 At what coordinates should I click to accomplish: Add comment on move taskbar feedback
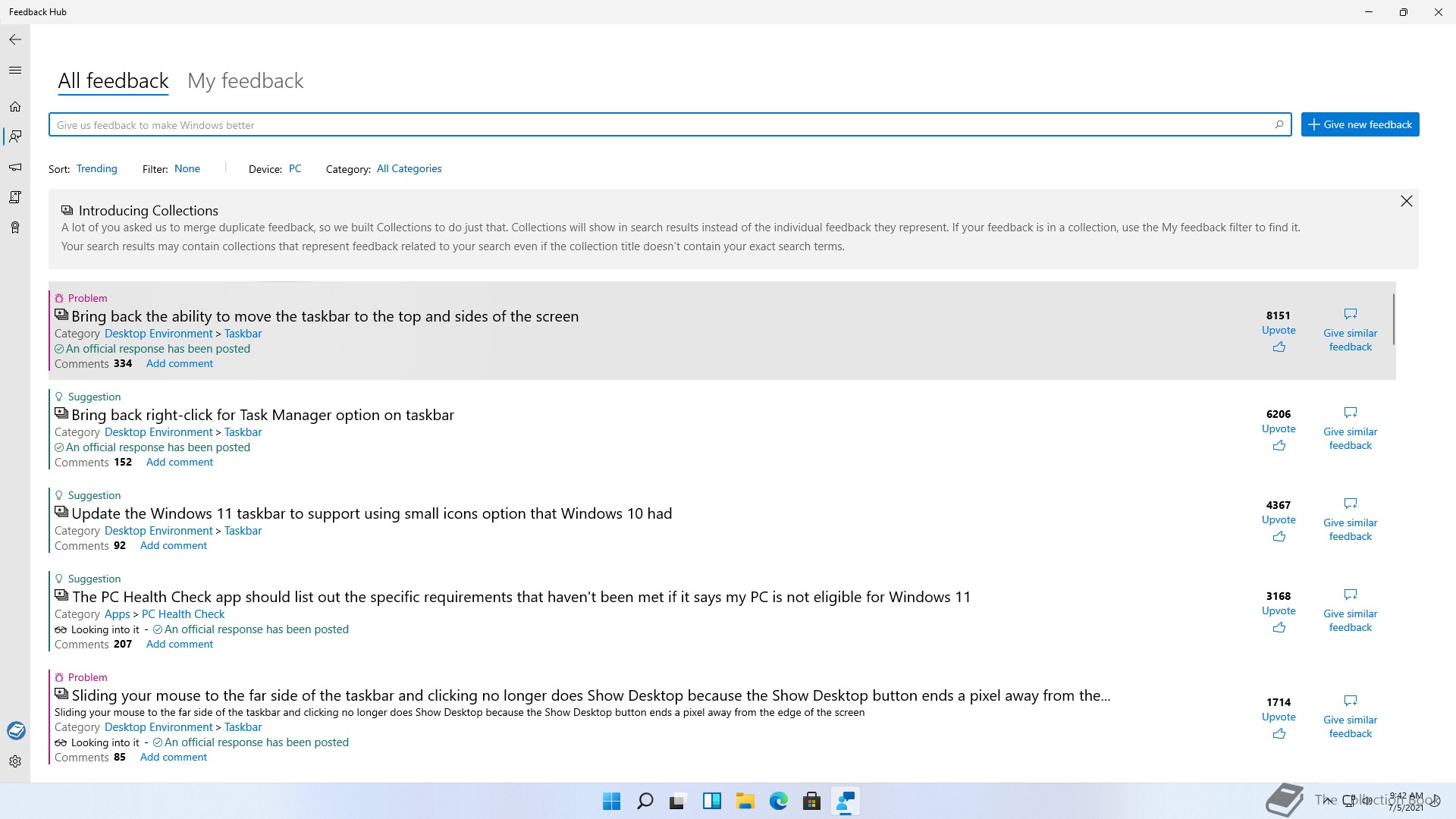point(180,364)
